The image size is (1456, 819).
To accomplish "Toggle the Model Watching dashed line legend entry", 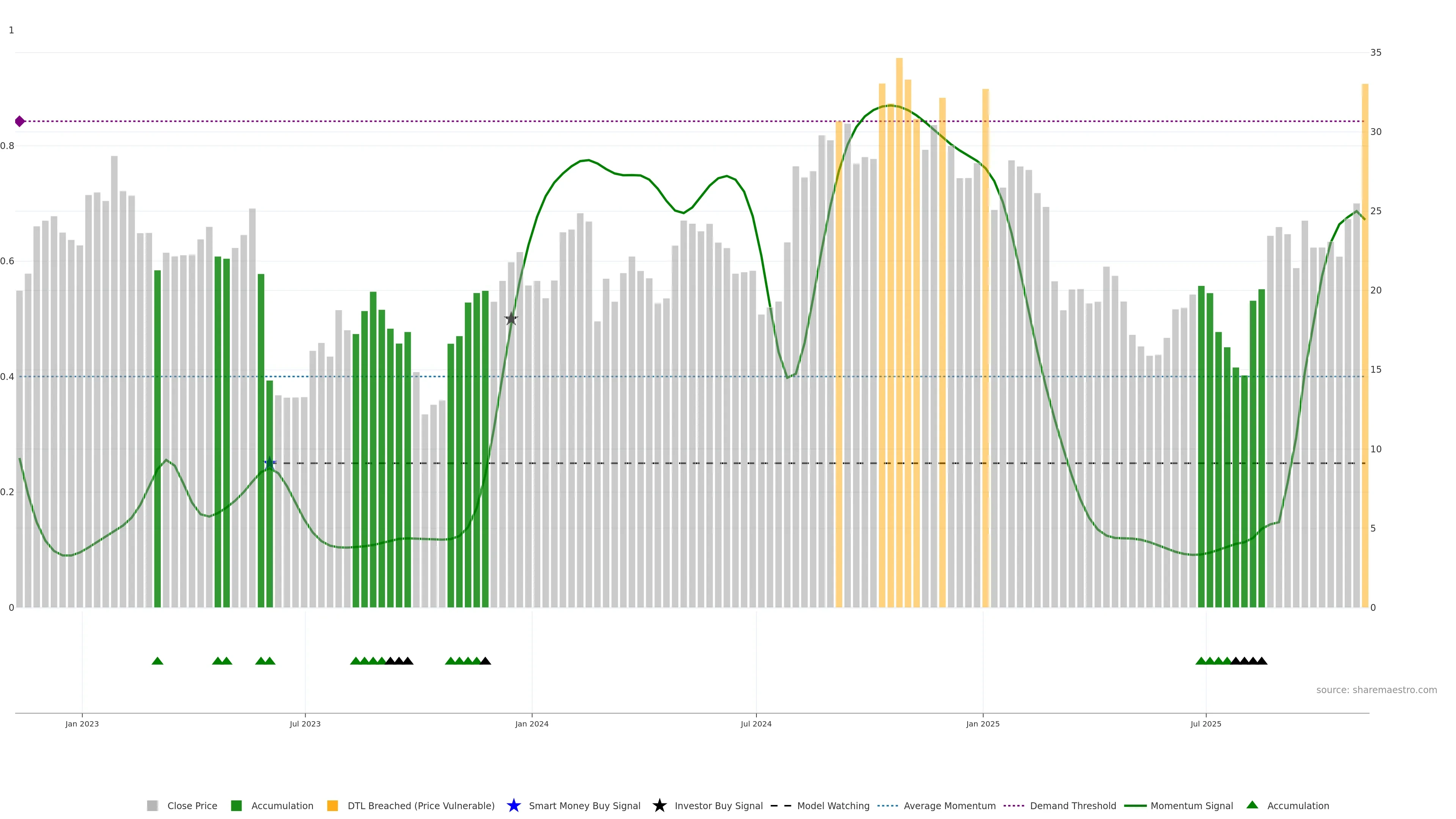I will coord(833,806).
